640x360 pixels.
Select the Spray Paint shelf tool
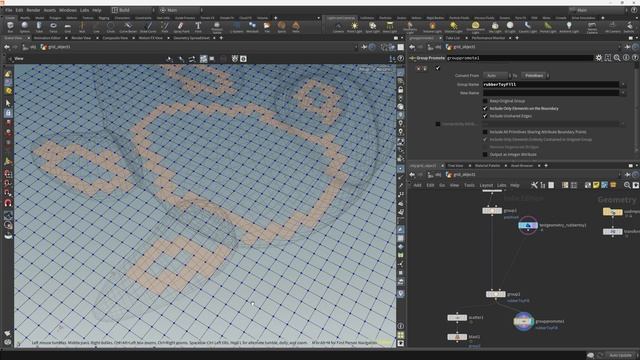coord(181,27)
